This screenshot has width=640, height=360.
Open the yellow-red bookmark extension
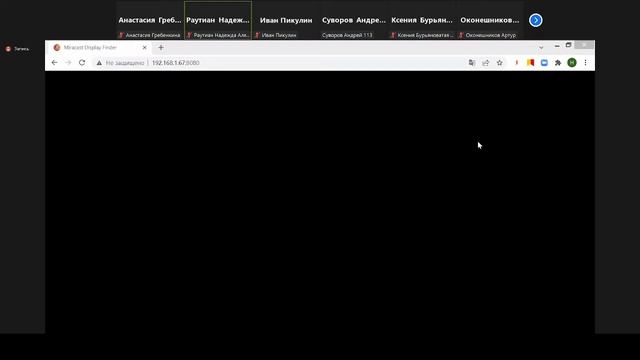coord(531,63)
